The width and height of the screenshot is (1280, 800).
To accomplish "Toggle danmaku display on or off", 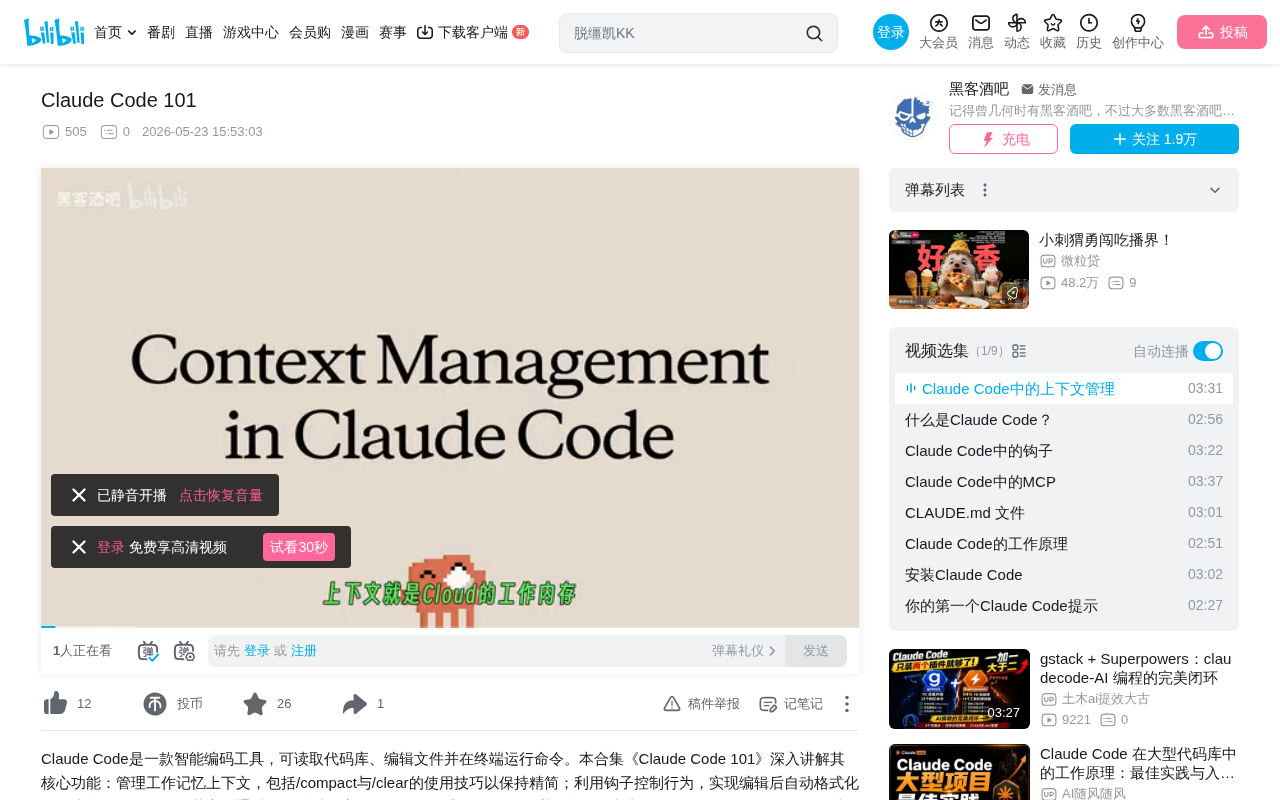I will click(x=148, y=651).
